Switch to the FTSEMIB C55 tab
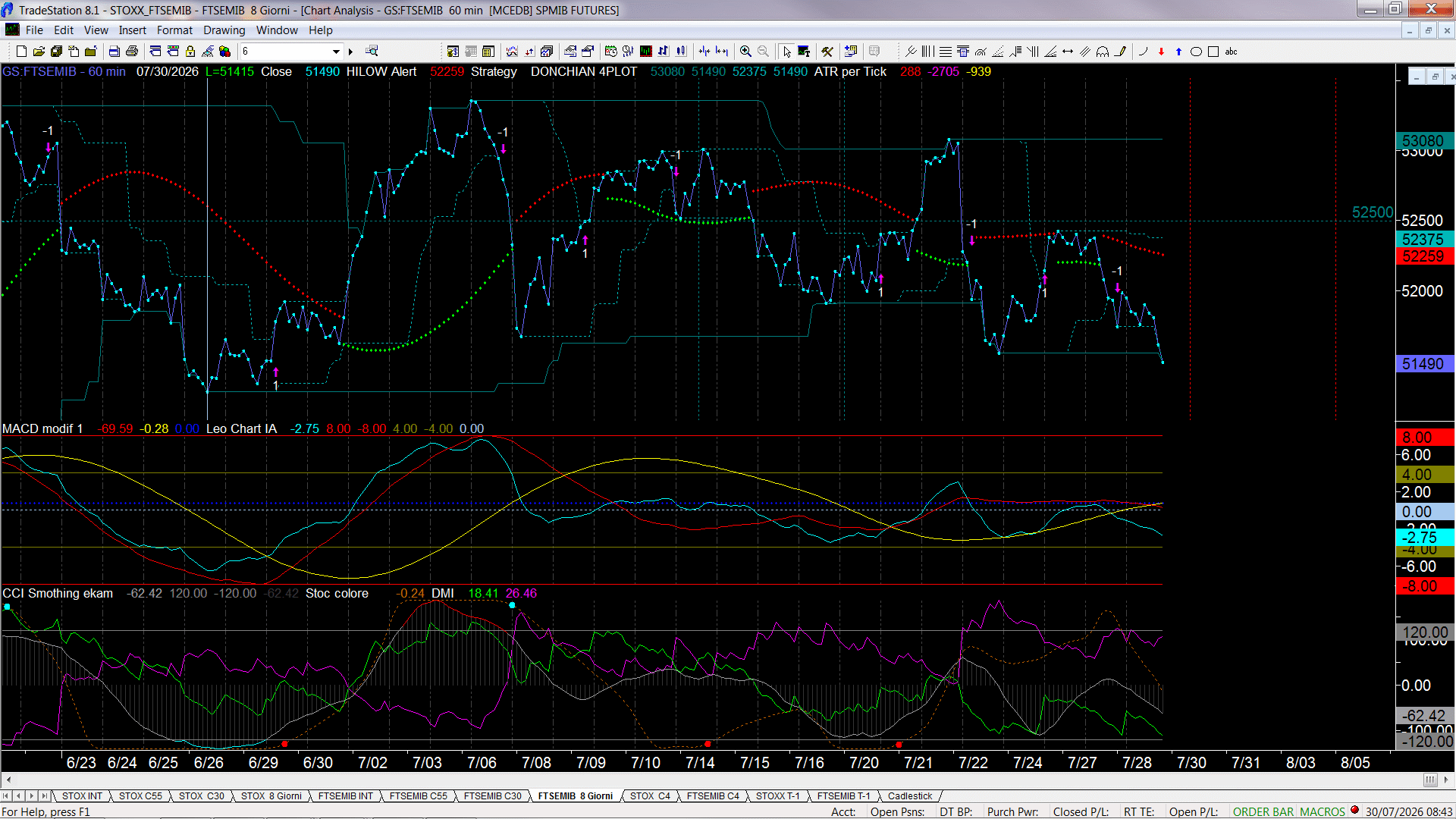The image size is (1456, 819). point(419,796)
